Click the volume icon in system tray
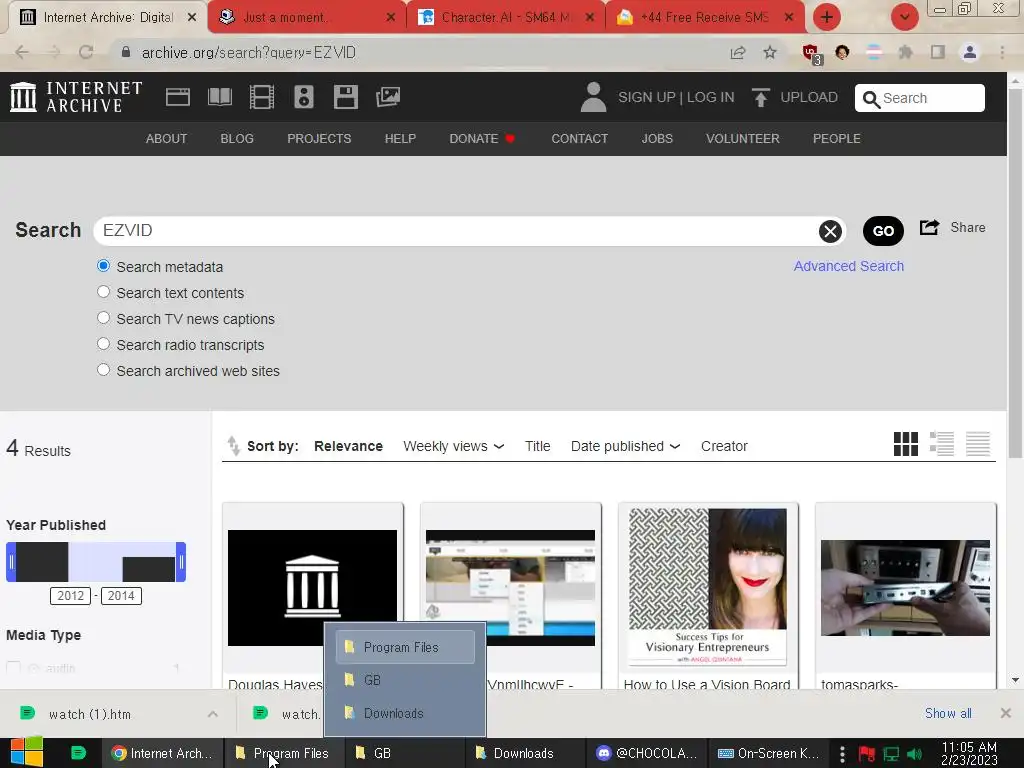This screenshot has height=768, width=1024. point(914,754)
